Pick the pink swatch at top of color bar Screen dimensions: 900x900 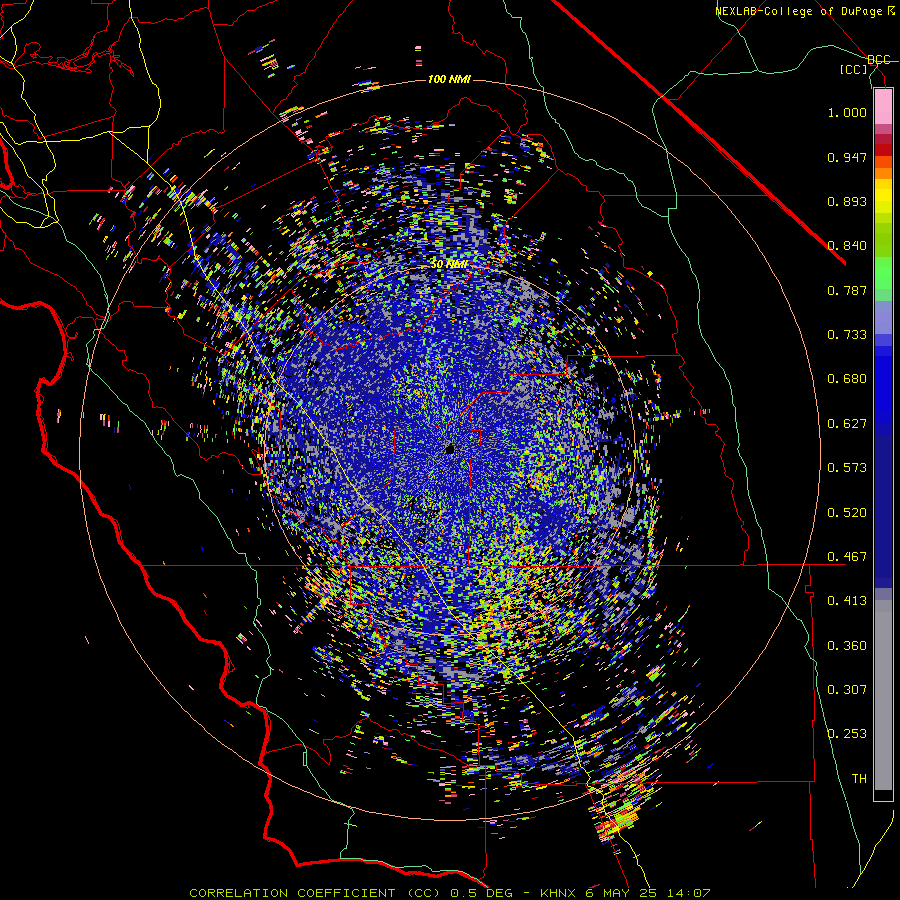[883, 106]
